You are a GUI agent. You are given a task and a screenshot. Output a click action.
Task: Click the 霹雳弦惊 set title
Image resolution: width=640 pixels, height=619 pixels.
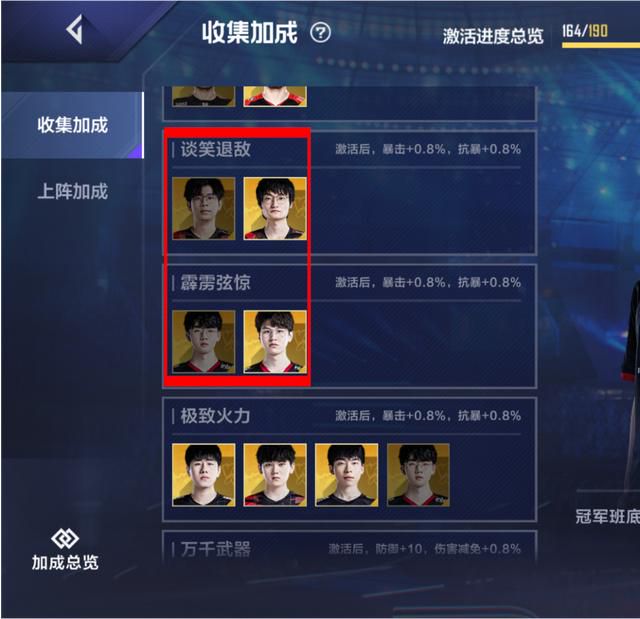216,282
